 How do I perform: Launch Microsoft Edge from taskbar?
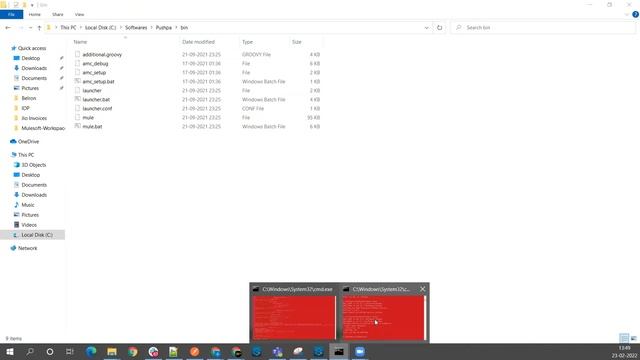pyautogui.click(x=91, y=351)
